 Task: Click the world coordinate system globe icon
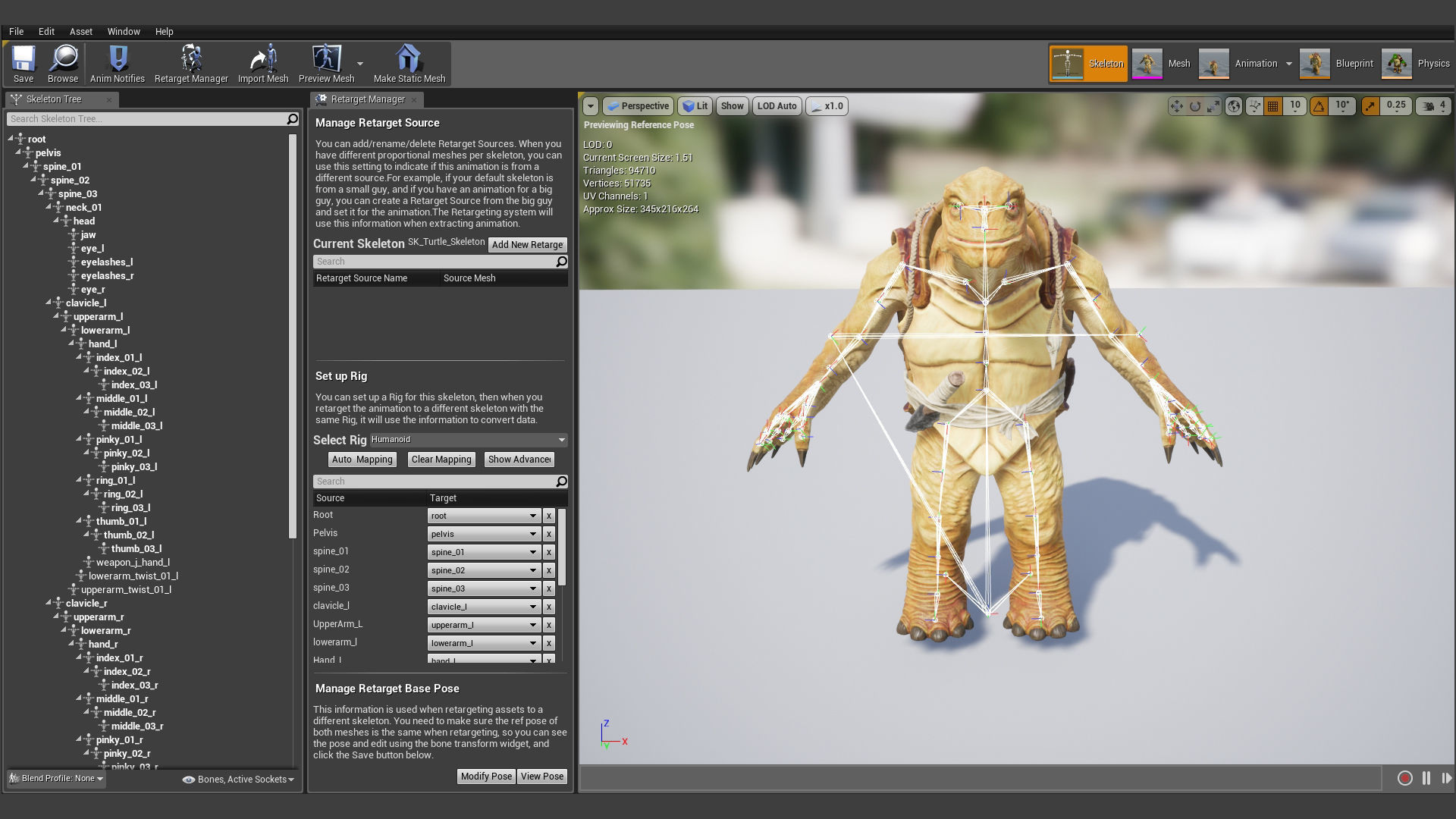(x=1234, y=106)
